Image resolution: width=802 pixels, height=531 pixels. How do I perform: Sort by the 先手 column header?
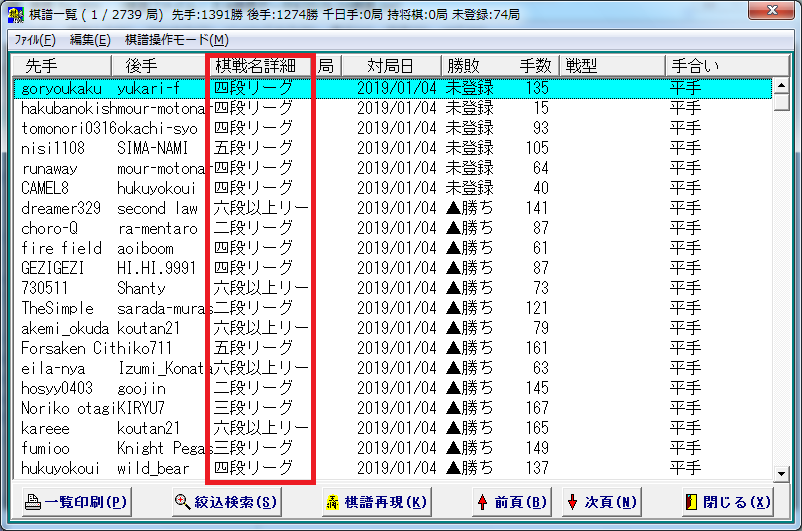(x=42, y=66)
